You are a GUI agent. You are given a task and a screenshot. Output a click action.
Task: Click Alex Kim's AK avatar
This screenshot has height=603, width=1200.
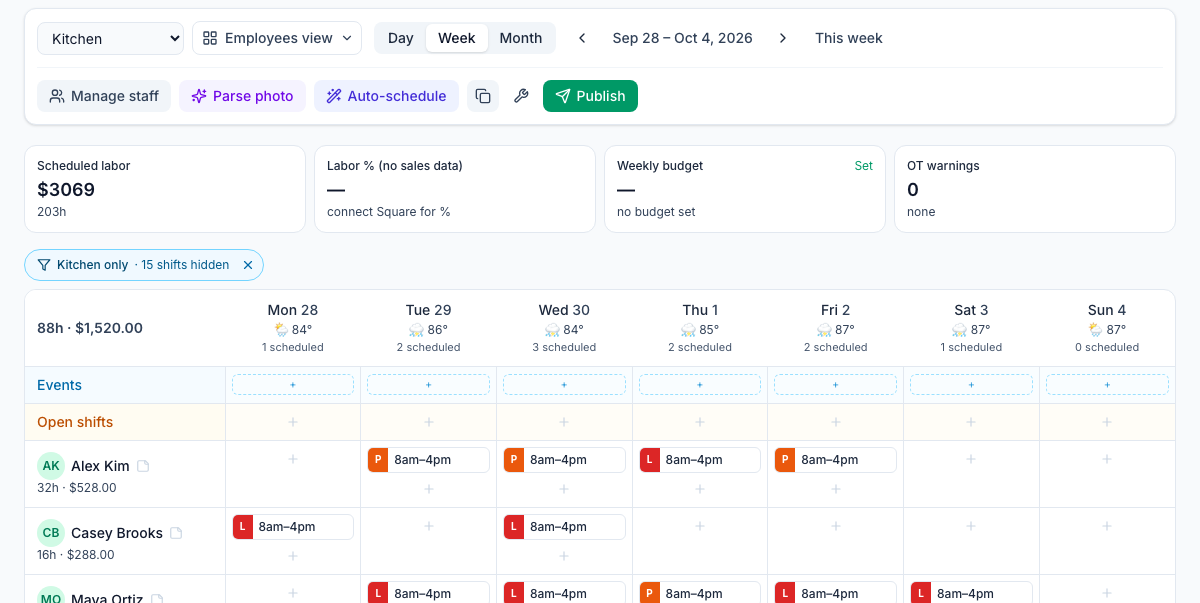pos(51,466)
